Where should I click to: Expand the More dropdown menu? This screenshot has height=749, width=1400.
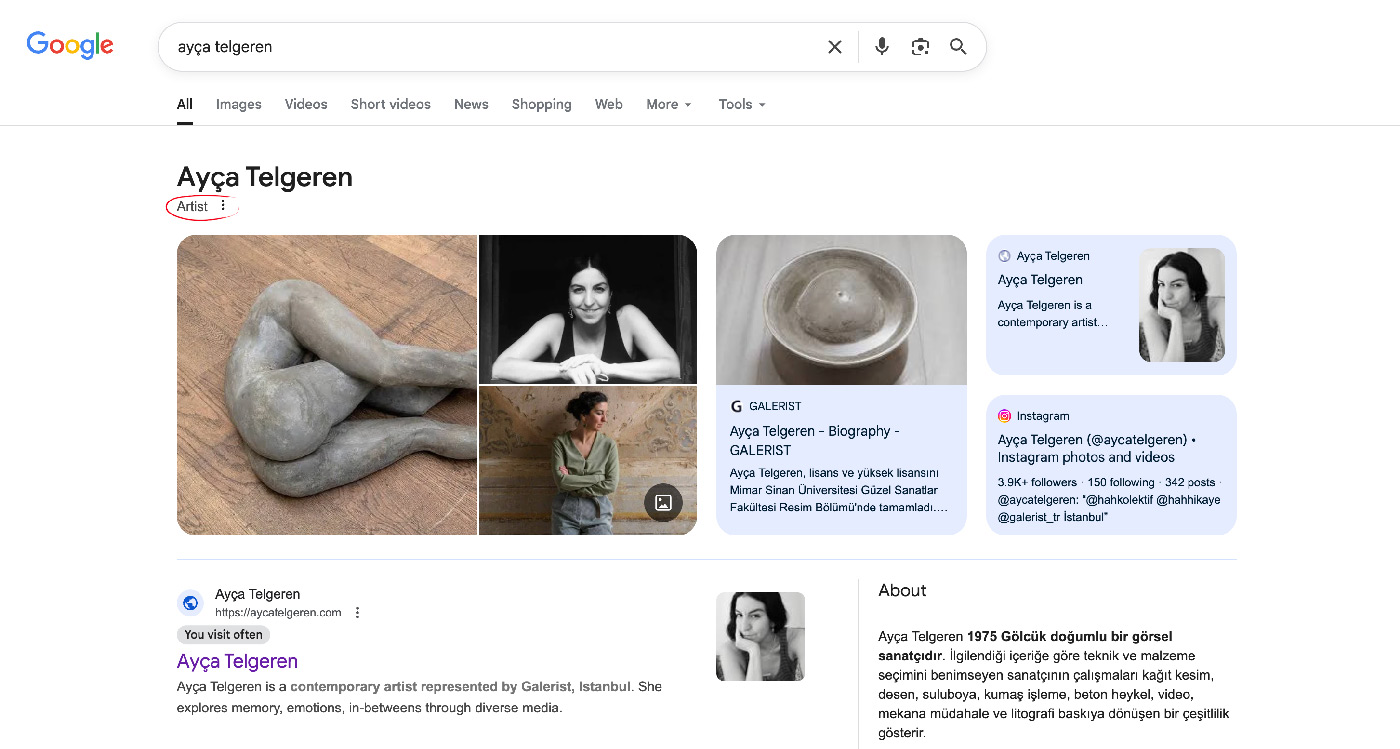(669, 104)
